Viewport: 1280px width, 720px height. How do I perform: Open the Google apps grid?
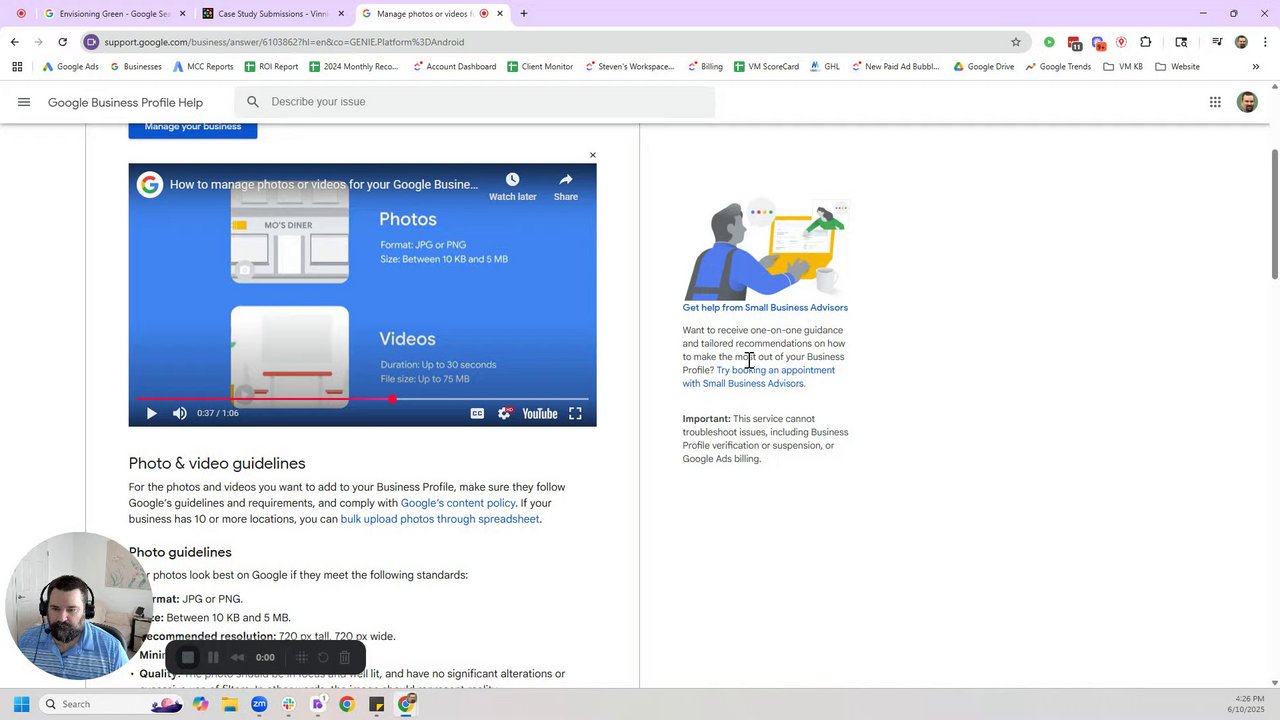pyautogui.click(x=1215, y=102)
